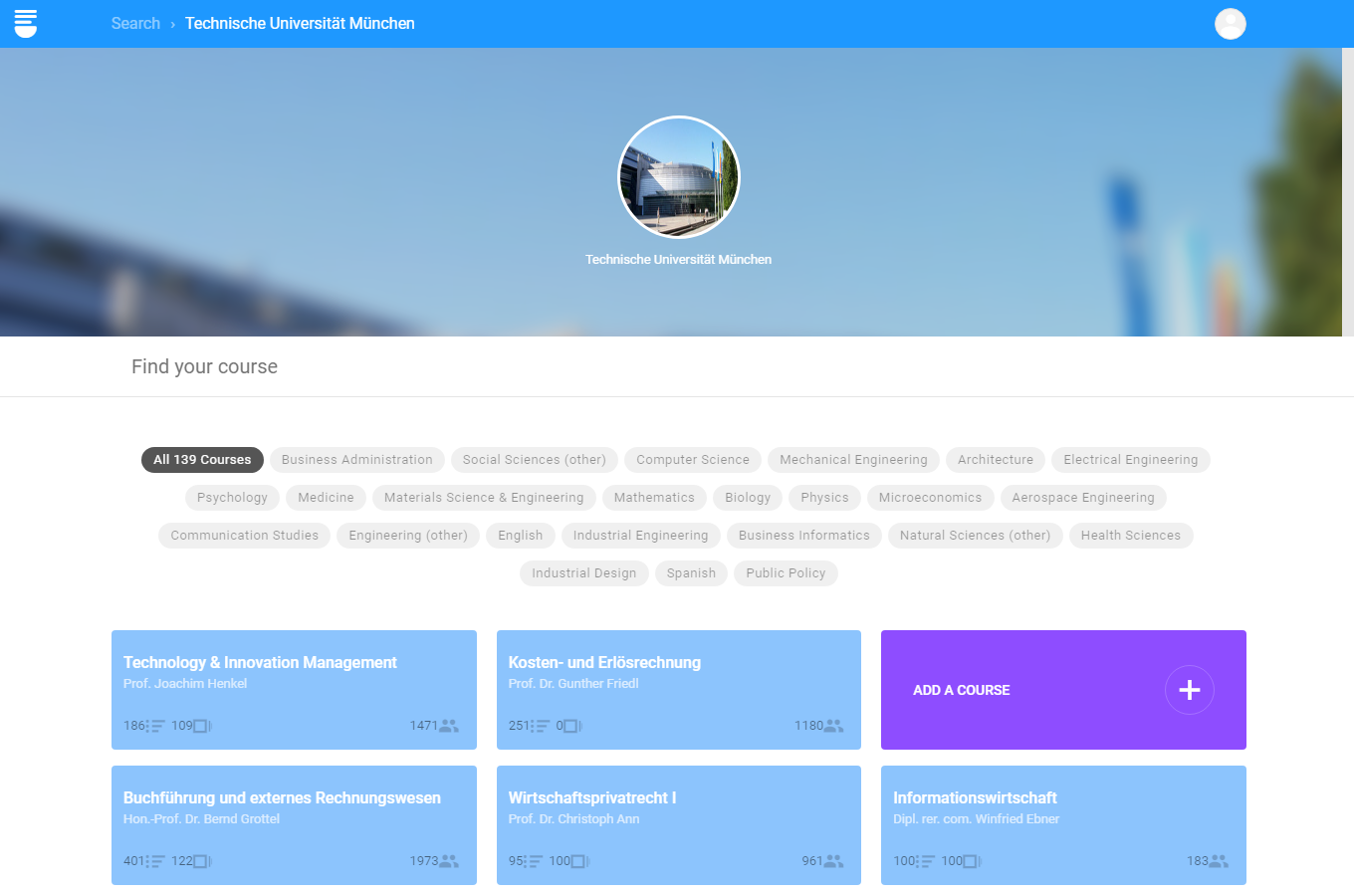Click the university circular photo
The width and height of the screenshot is (1354, 896).
pos(679,177)
